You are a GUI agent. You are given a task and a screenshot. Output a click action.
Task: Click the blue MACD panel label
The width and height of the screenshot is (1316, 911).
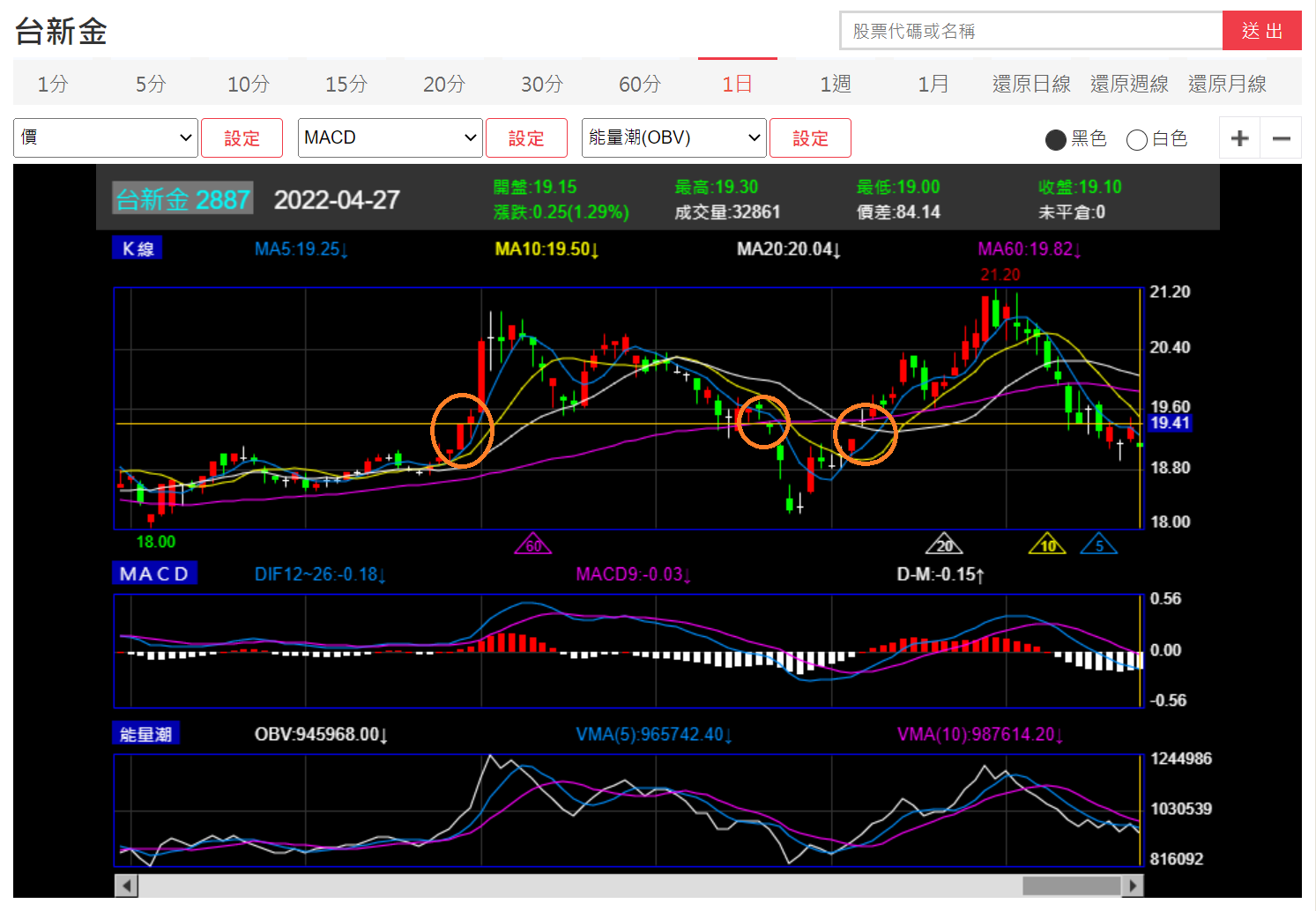pyautogui.click(x=155, y=574)
